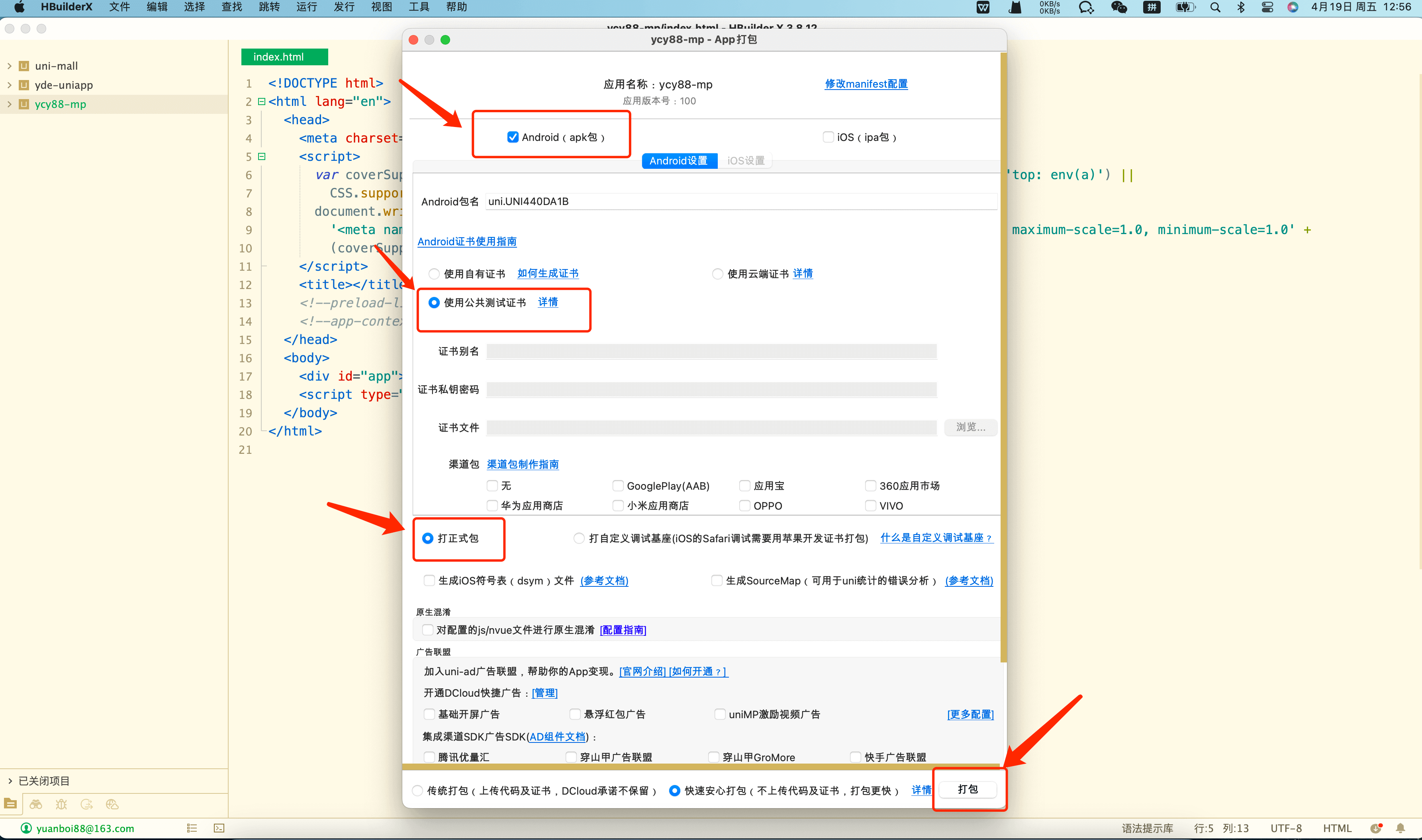Click the dialog's vertical scrollbar
This screenshot has height=840, width=1422.
[1003, 357]
